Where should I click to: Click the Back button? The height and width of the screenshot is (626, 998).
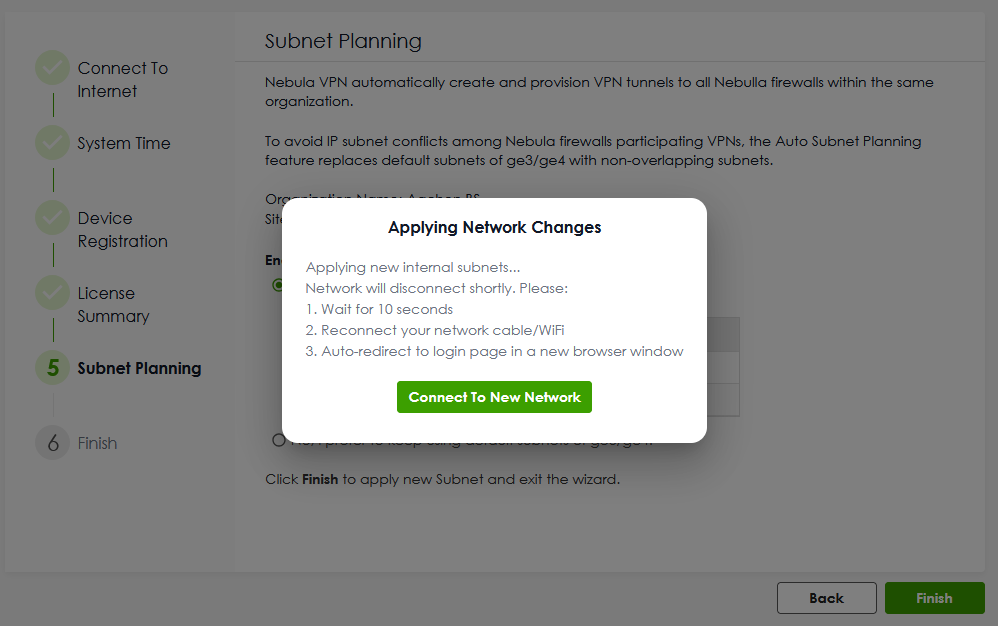tap(826, 598)
